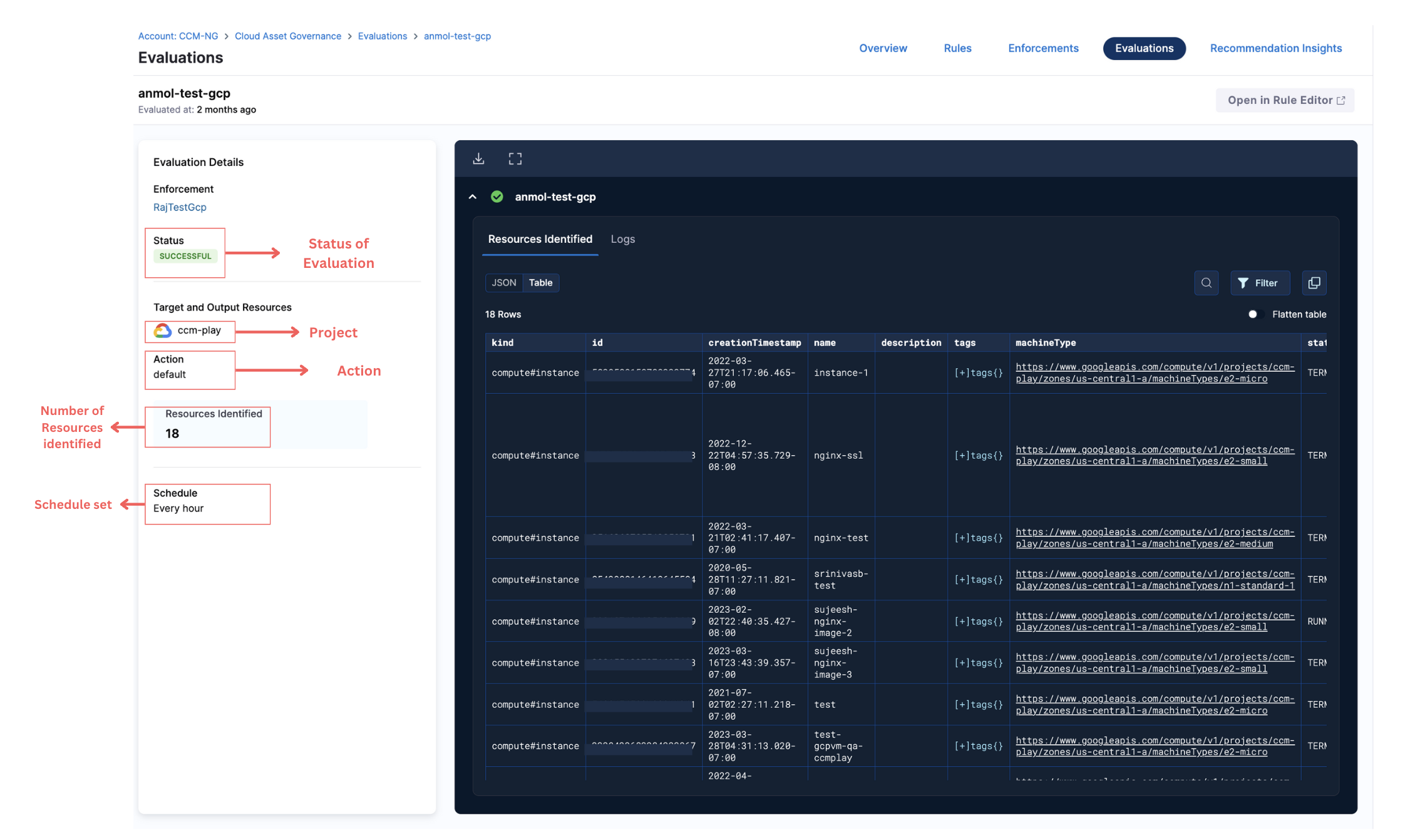Image resolution: width=1405 pixels, height=840 pixels.
Task: Switch to the Logs tab
Action: click(x=622, y=239)
